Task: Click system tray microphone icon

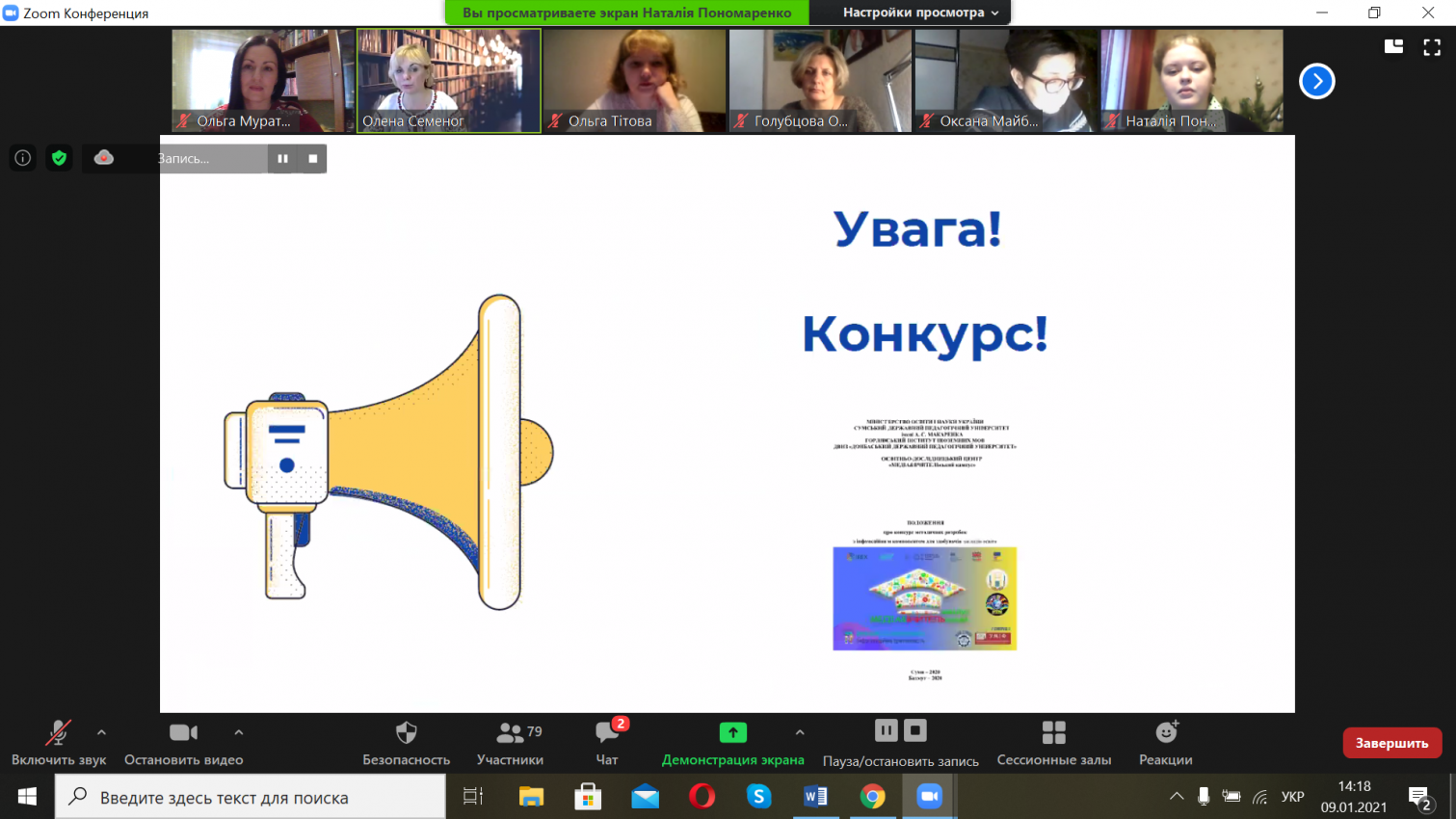Action: pyautogui.click(x=1204, y=797)
